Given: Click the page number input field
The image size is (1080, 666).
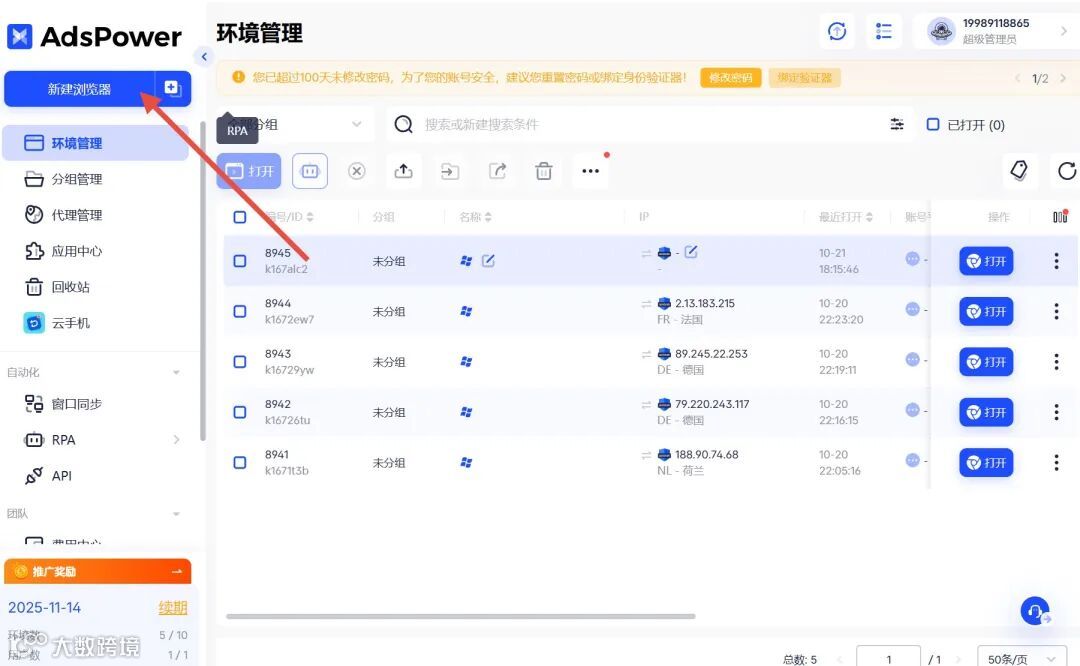Looking at the screenshot, I should (x=889, y=658).
